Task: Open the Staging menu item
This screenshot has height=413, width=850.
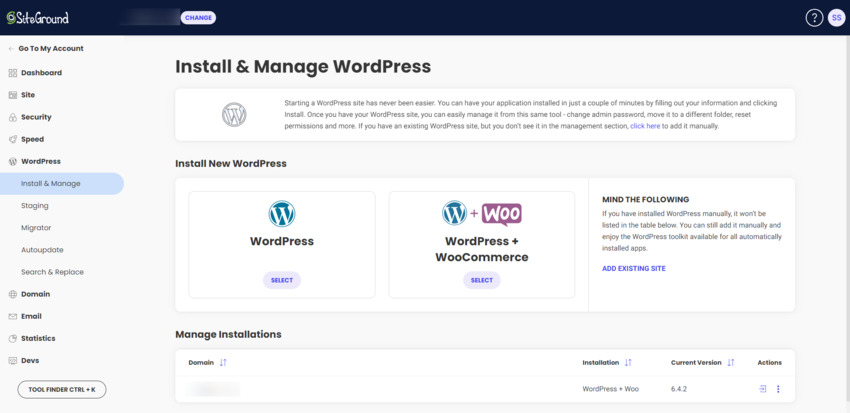Action: tap(35, 205)
